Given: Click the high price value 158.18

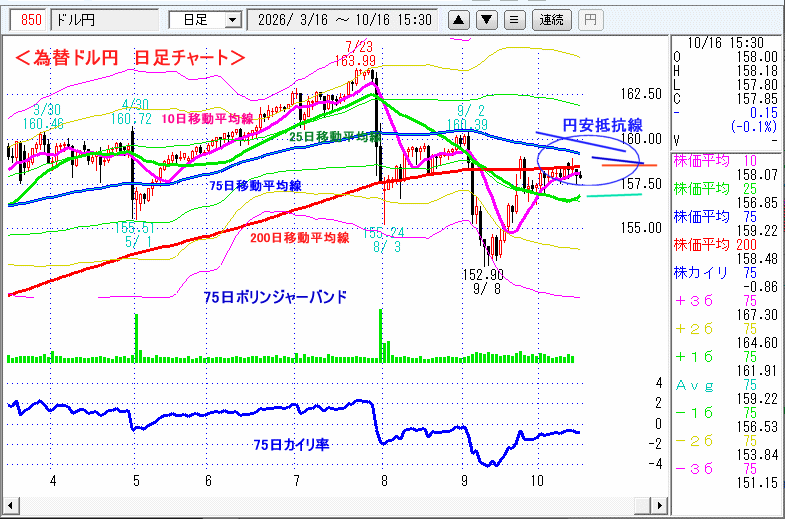Looking at the screenshot, I should tap(757, 71).
